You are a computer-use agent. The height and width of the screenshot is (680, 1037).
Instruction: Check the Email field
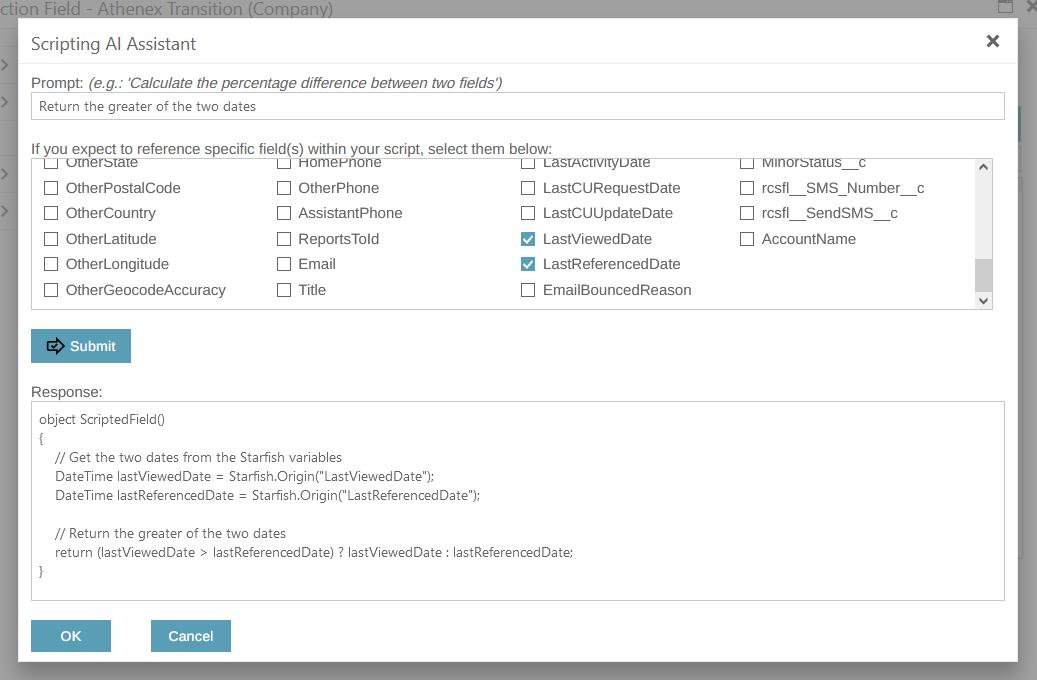(284, 264)
